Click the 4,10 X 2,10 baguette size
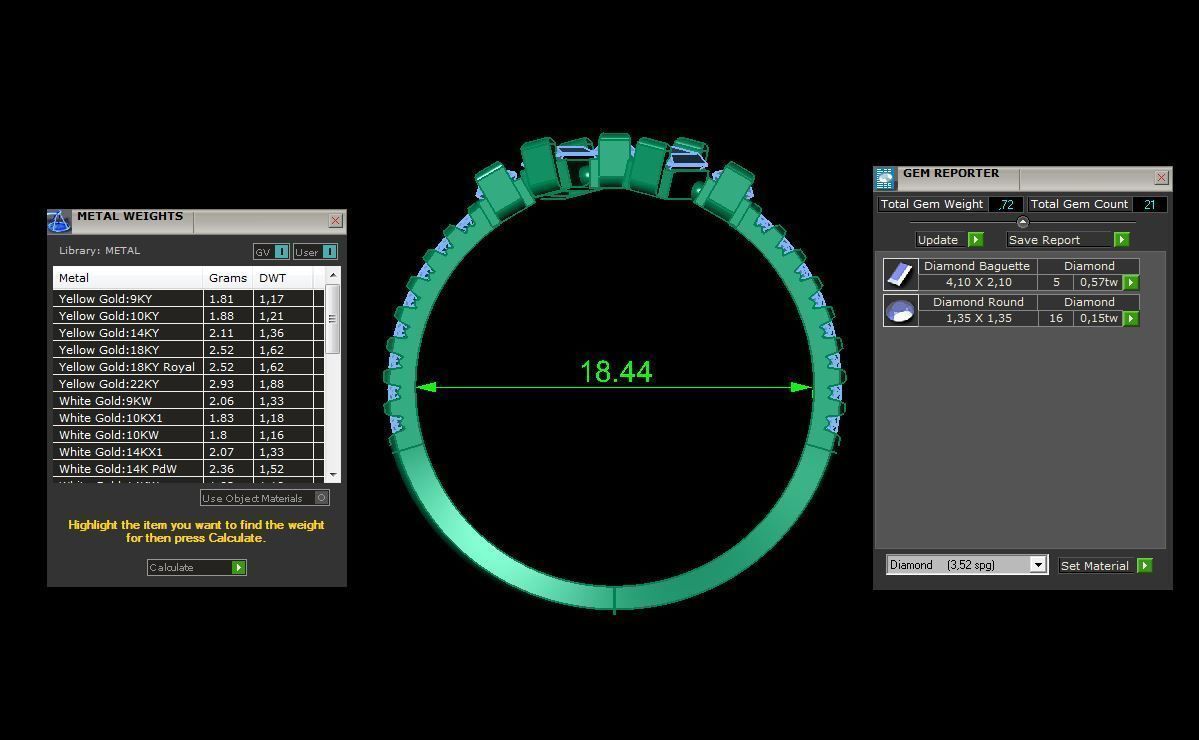The image size is (1199, 740). tap(978, 282)
